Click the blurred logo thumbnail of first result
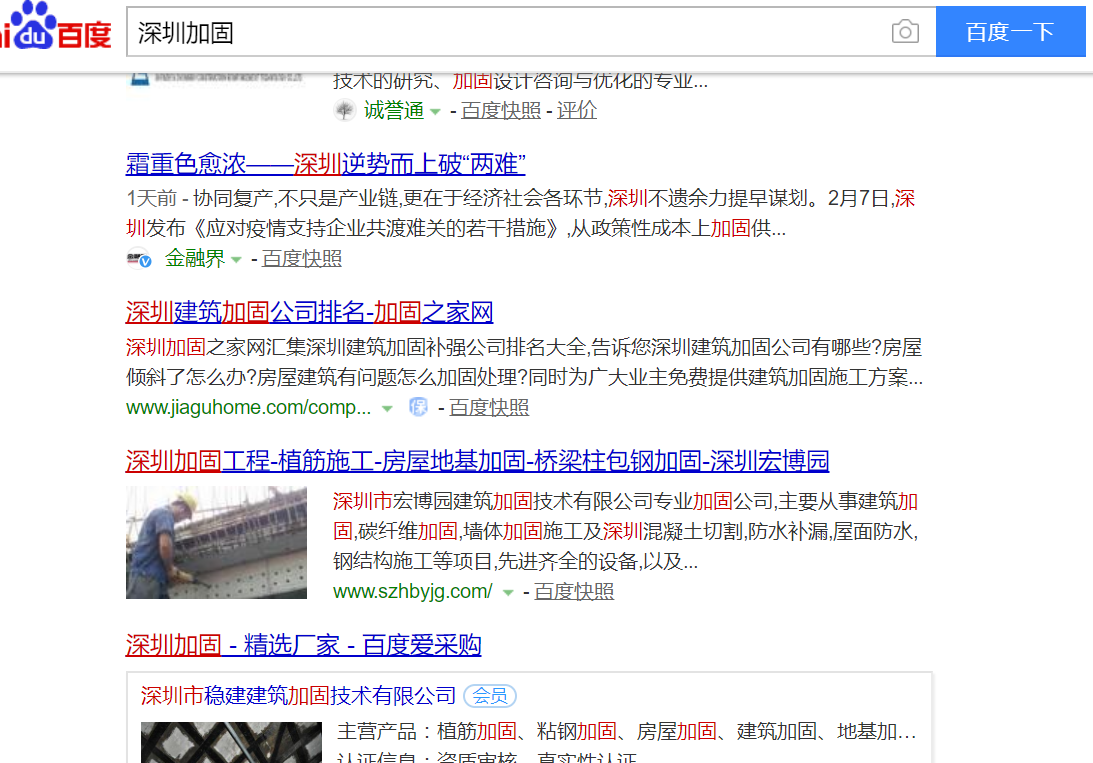This screenshot has height=763, width=1093. 216,78
